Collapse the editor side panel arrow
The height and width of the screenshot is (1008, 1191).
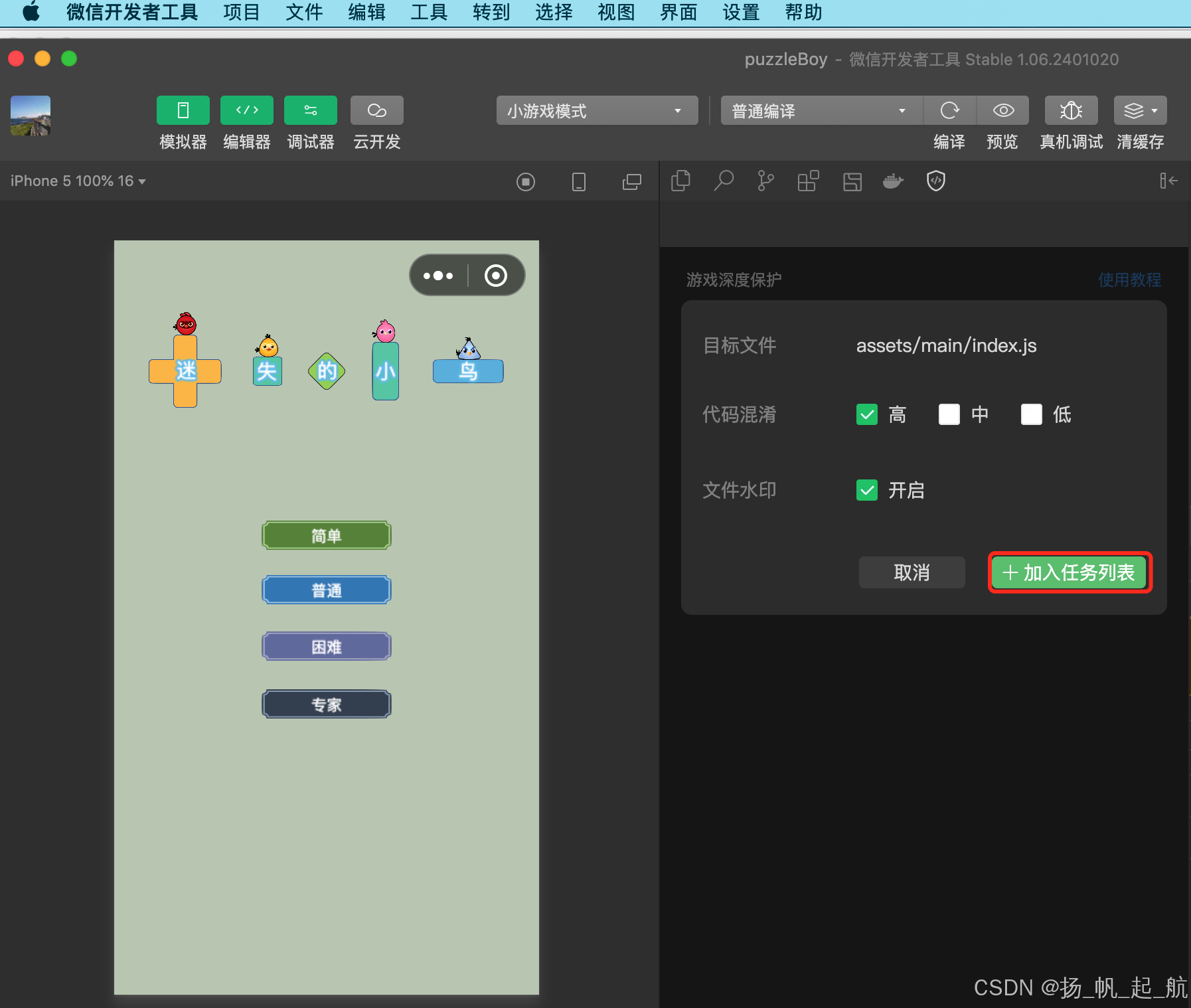(x=1168, y=181)
